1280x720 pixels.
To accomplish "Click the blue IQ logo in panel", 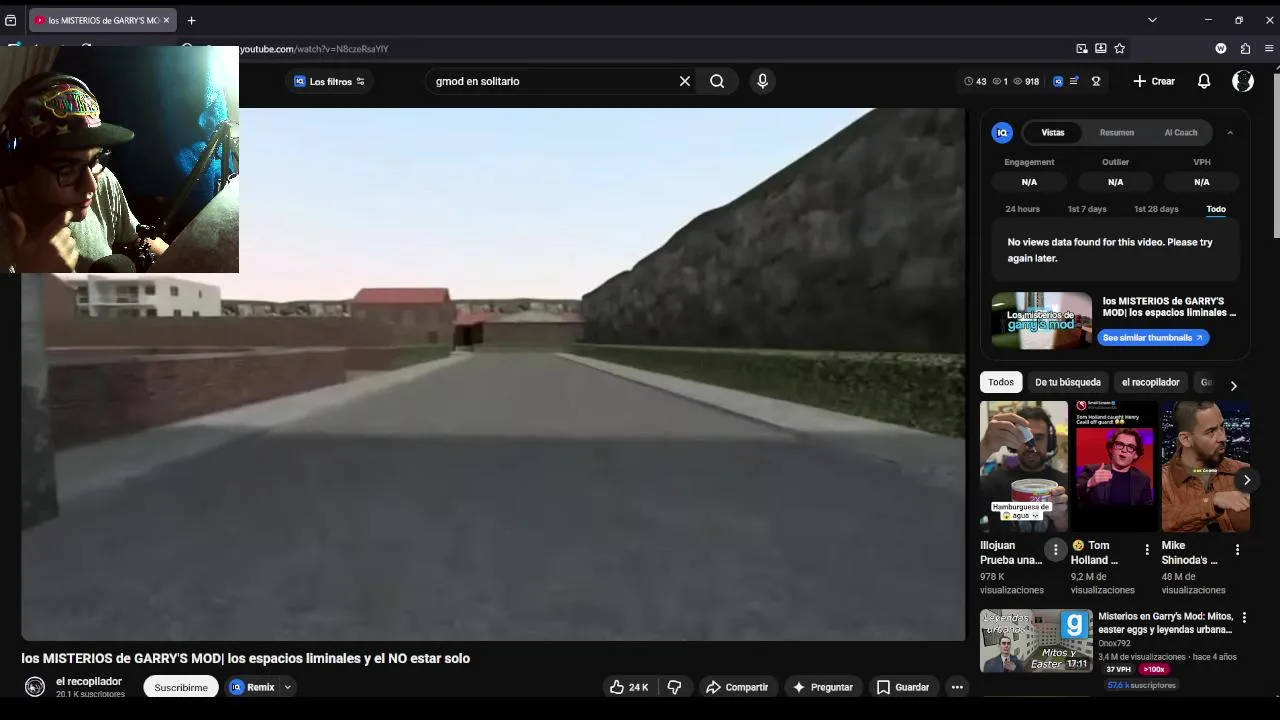I will pyautogui.click(x=1002, y=132).
